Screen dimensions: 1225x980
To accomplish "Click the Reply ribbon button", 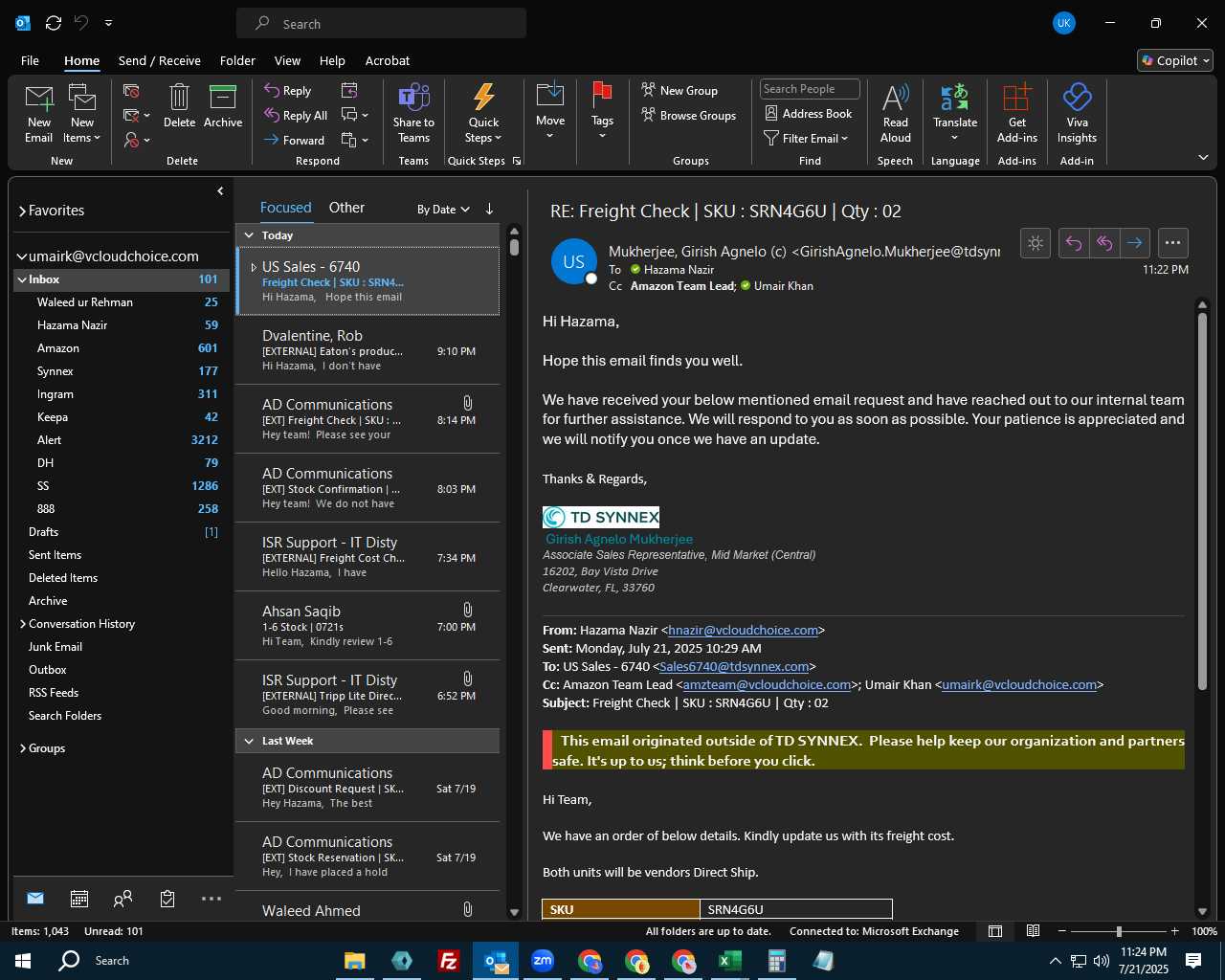I will click(x=288, y=90).
